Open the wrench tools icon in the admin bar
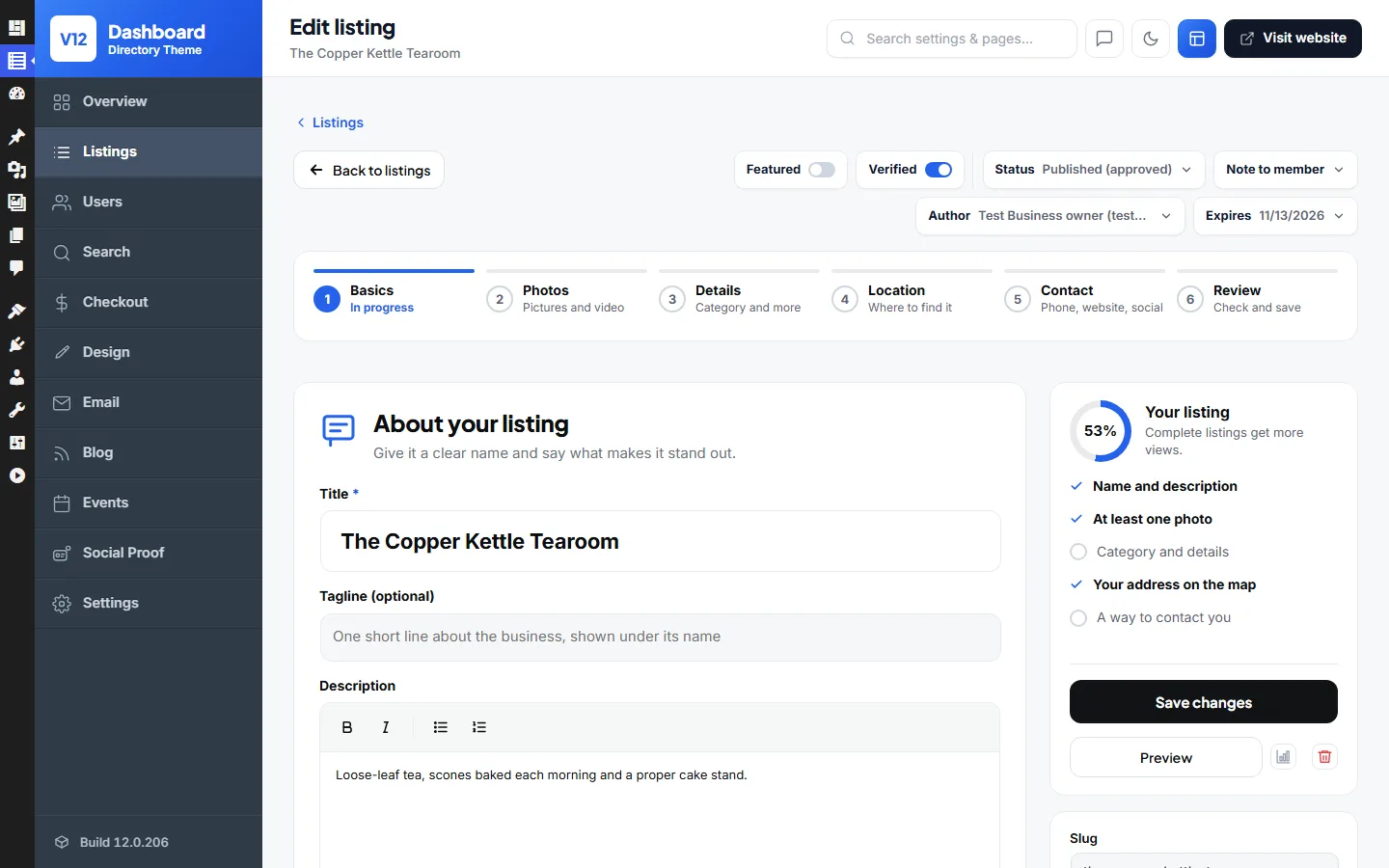Screen dimensions: 1389x868 click(16, 410)
